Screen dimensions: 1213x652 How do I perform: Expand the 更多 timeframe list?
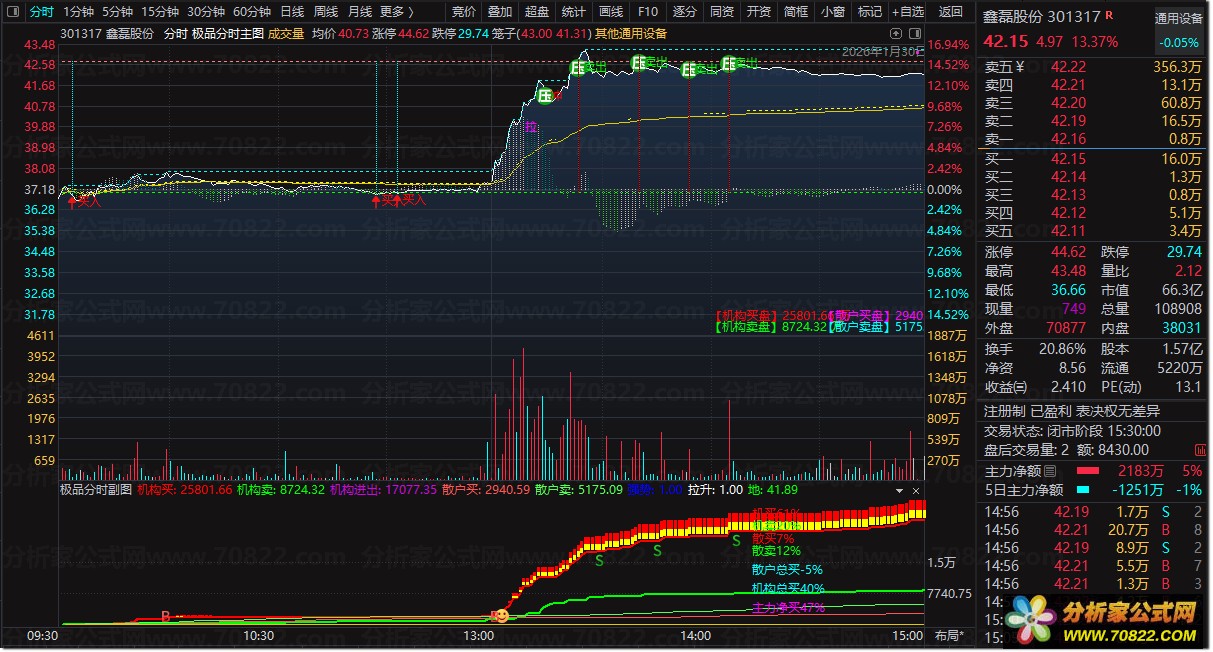(397, 12)
